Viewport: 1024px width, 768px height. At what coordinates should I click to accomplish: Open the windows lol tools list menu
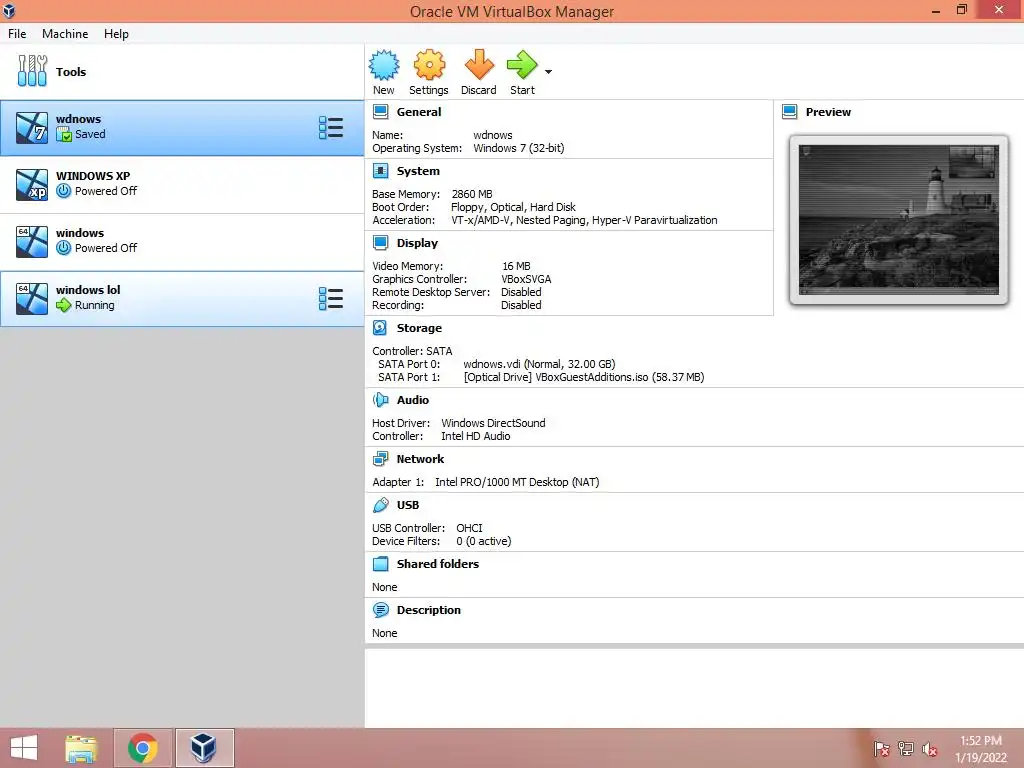[x=330, y=298]
